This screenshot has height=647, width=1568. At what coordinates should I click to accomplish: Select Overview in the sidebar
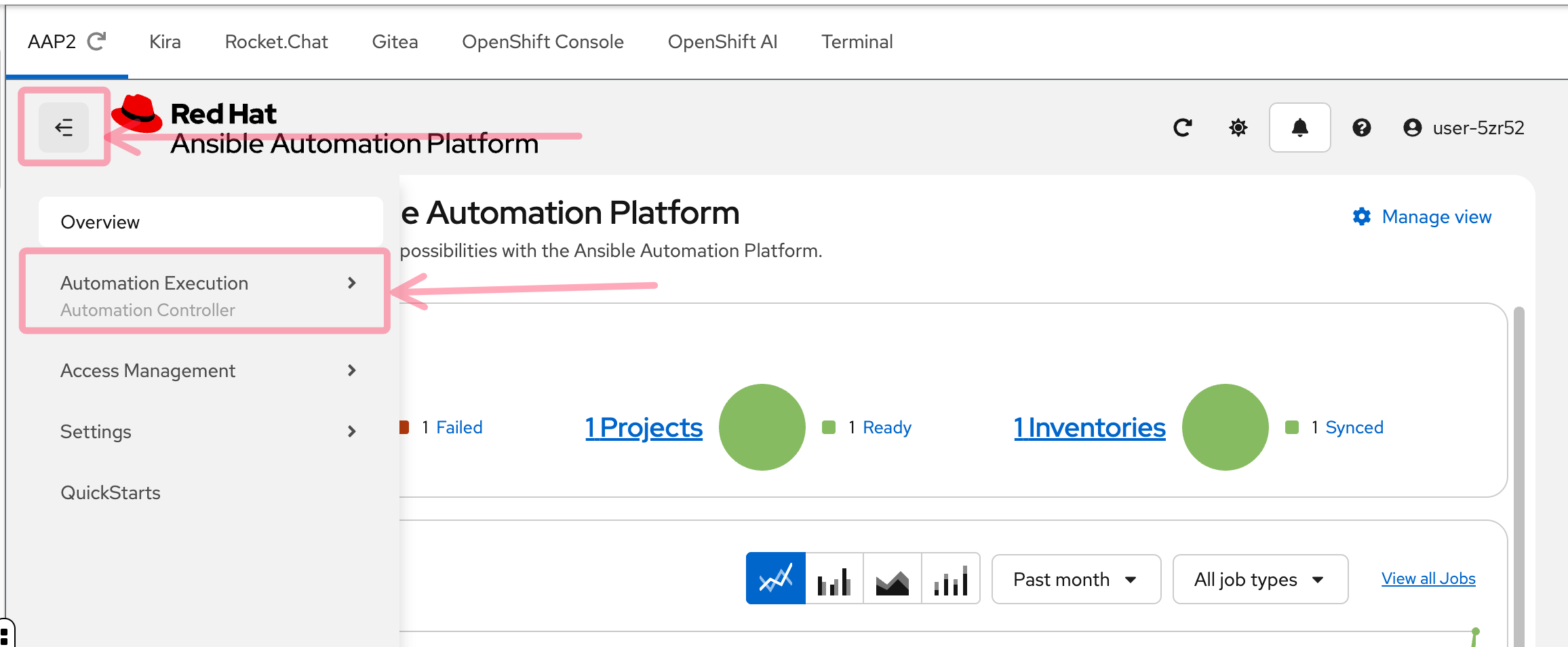(211, 222)
